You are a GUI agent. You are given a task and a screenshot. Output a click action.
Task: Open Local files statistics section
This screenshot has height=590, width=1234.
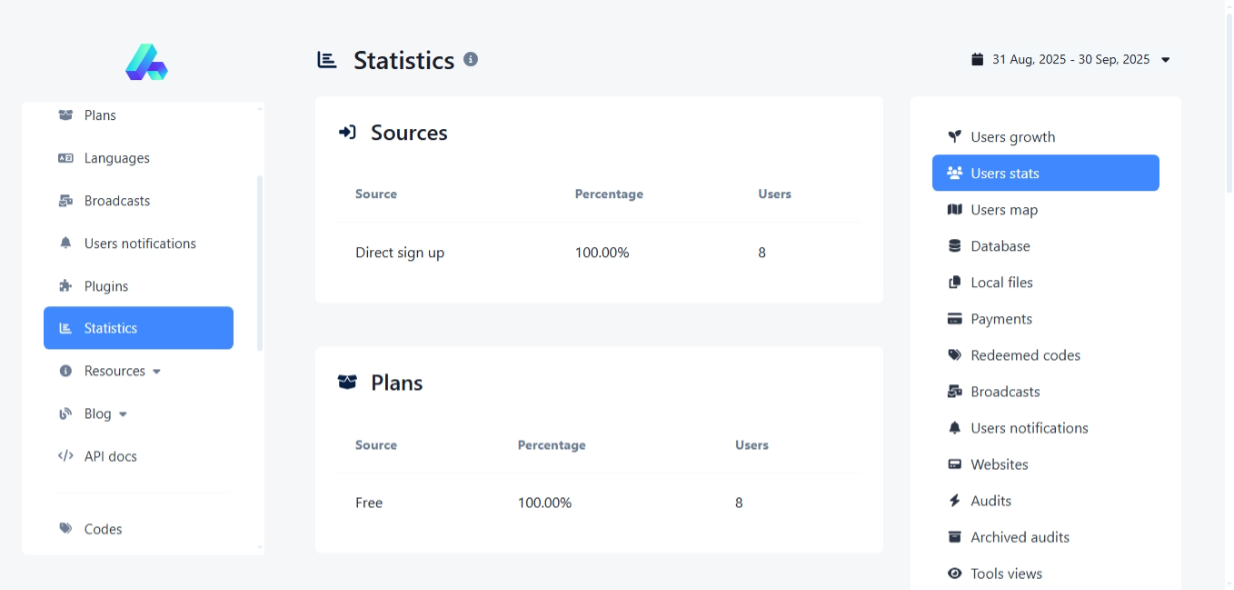[x=1001, y=283]
